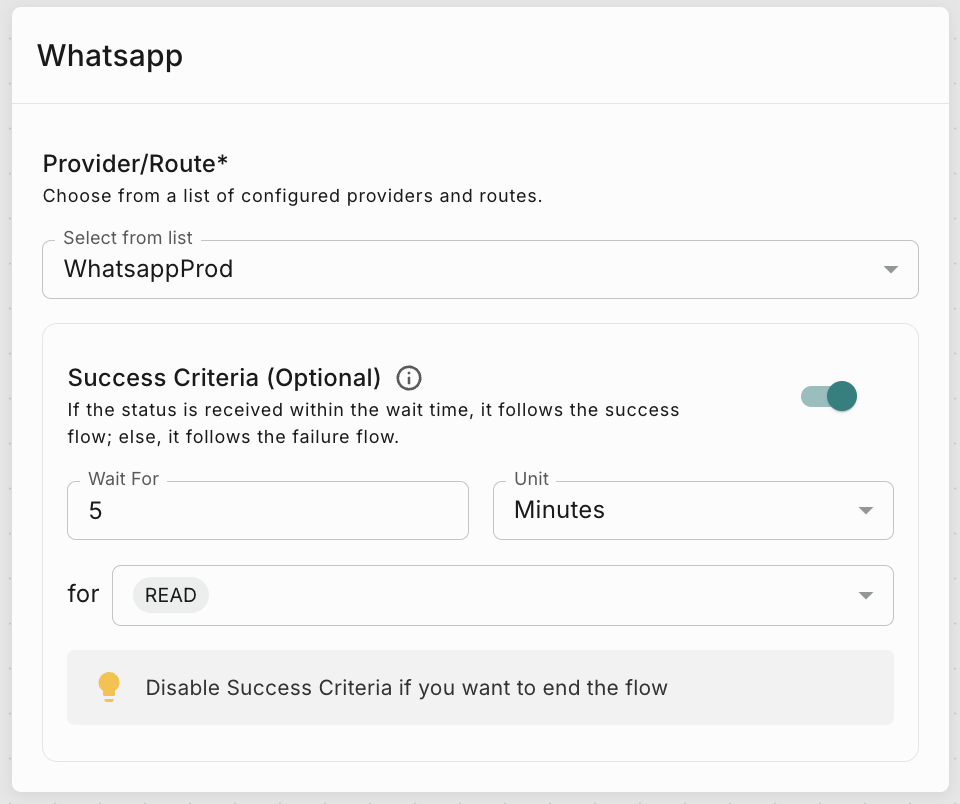The image size is (960, 804).
Task: Toggle the switch next to Success Criteria
Action: [828, 396]
